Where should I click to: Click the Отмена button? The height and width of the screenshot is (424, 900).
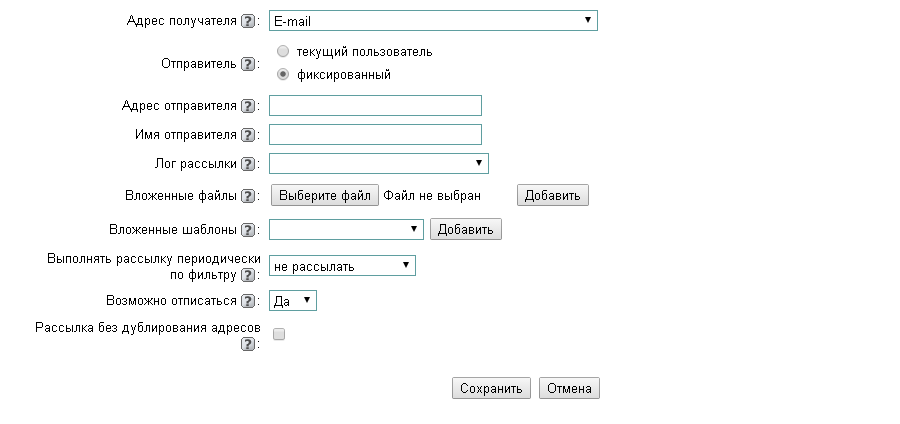point(569,388)
